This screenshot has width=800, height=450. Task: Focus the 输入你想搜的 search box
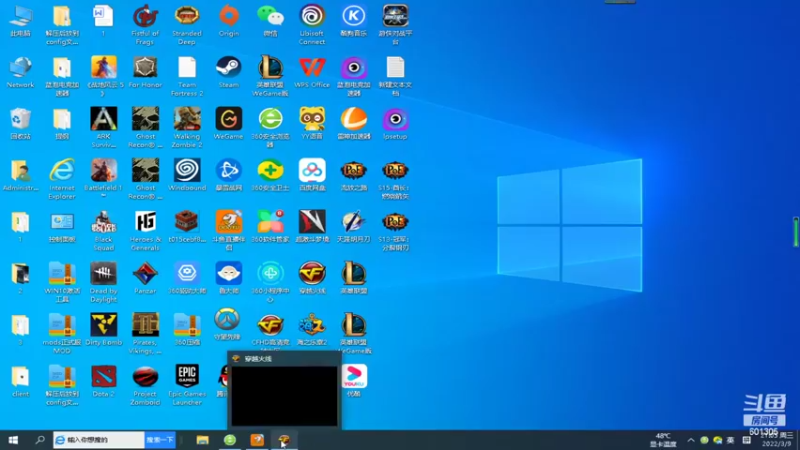pos(99,440)
